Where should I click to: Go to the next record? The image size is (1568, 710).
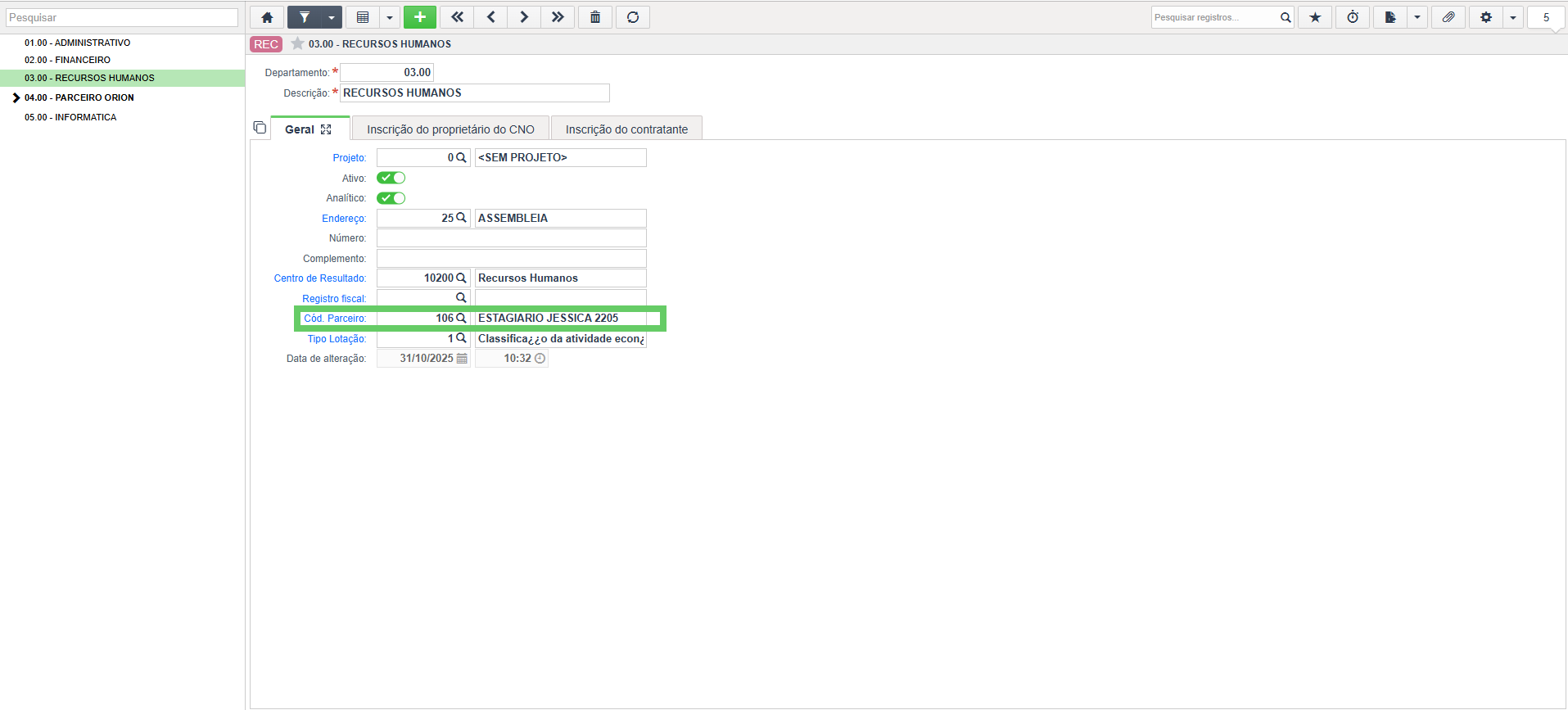524,17
